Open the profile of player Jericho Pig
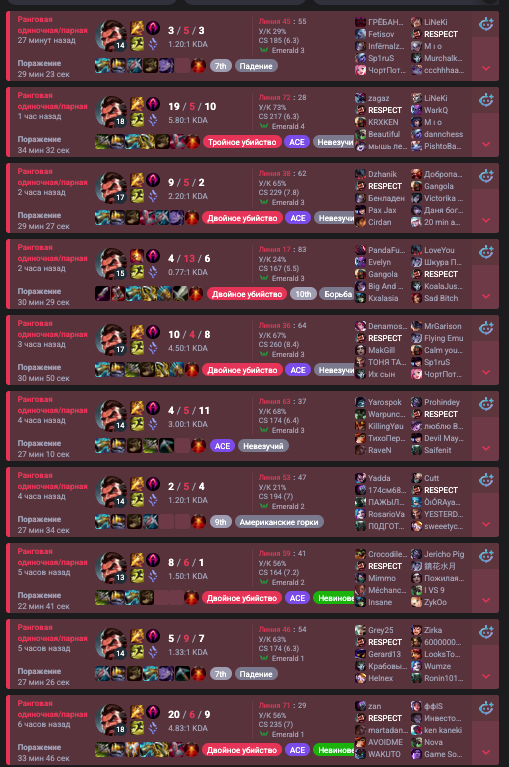Viewport: 509px width, 767px height. tap(444, 554)
